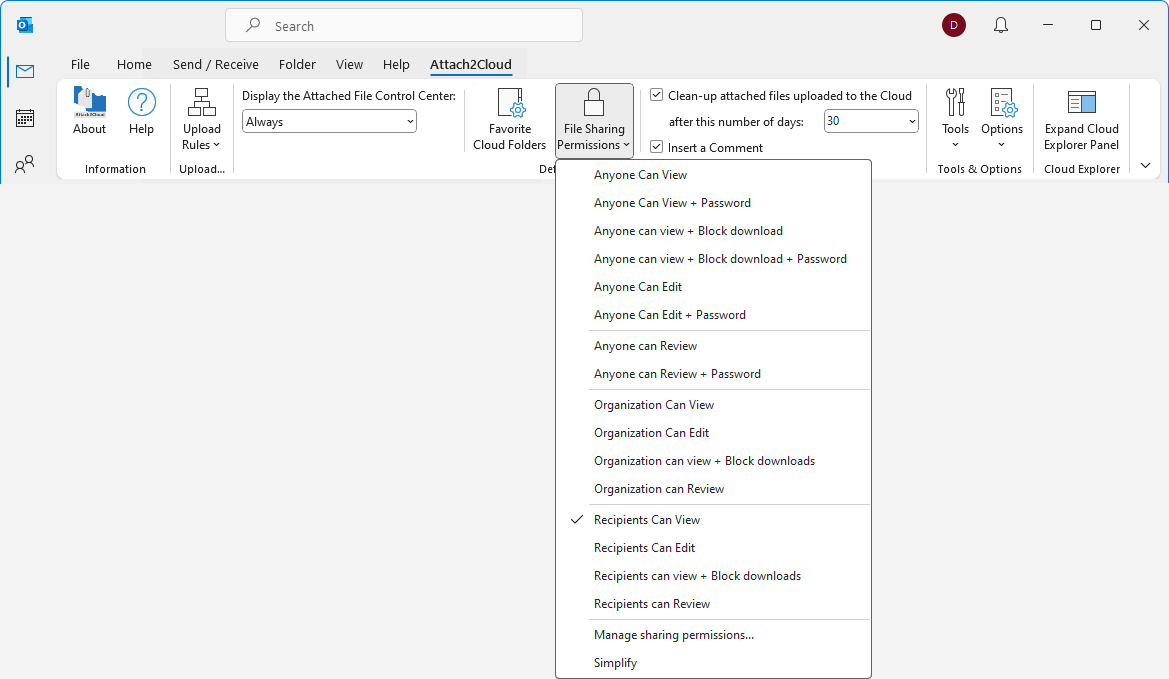Click the Simplify option
The image size is (1169, 679).
click(x=615, y=662)
